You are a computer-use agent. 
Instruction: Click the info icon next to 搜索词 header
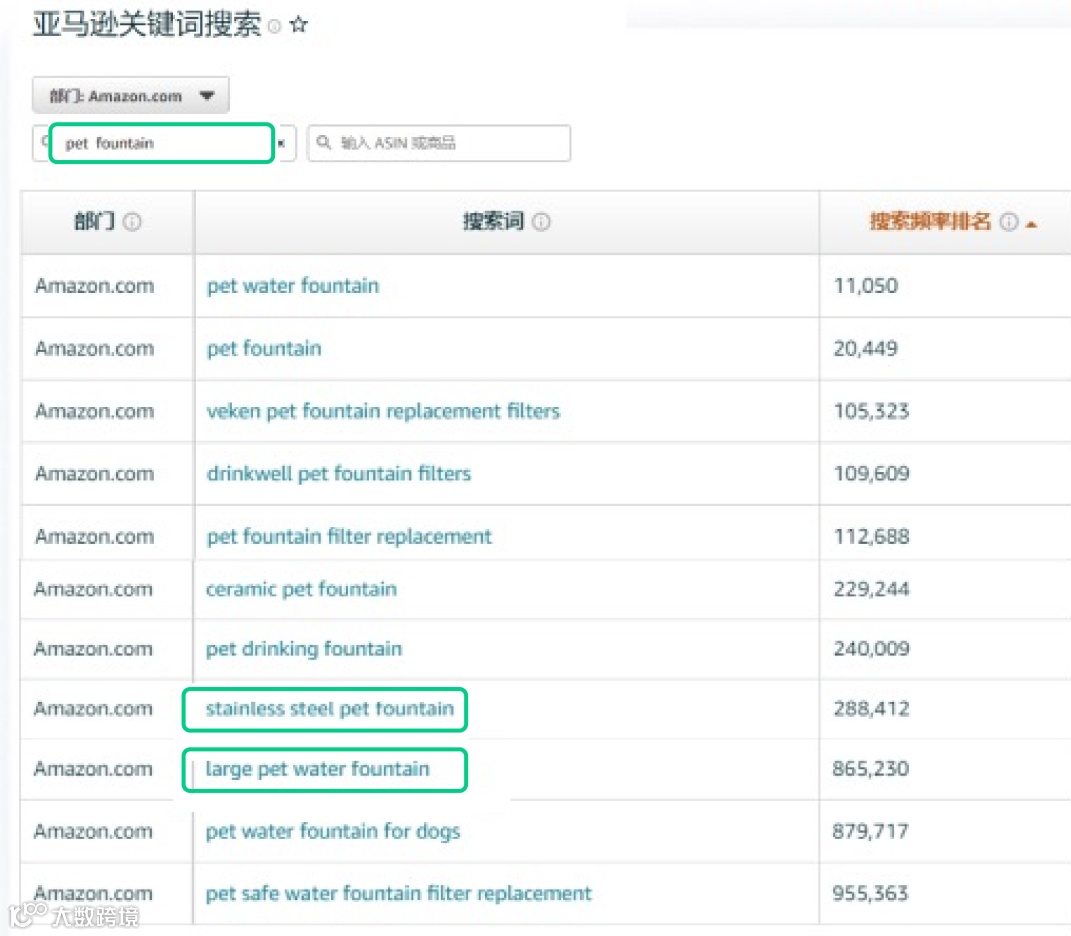(x=541, y=222)
